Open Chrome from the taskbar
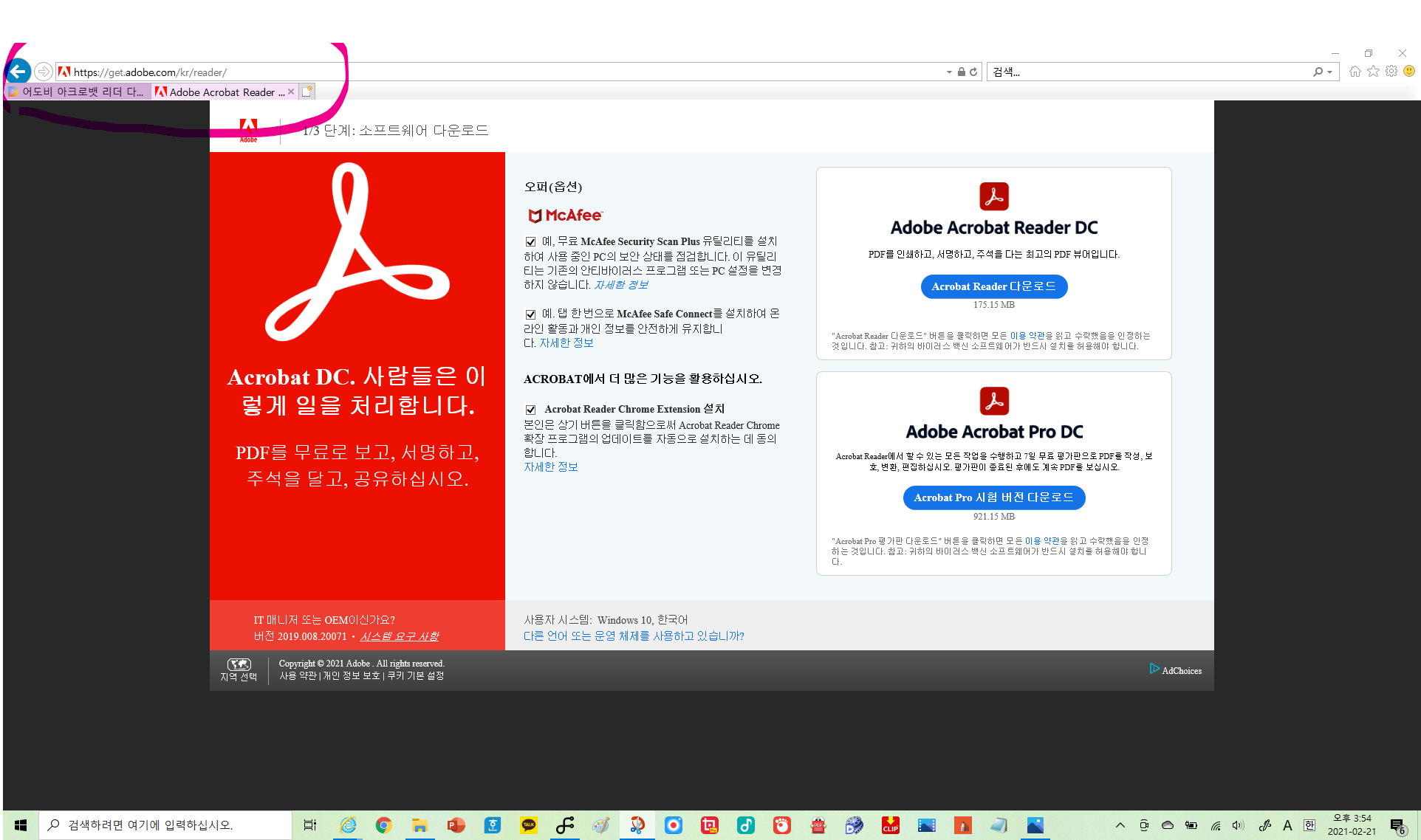The height and width of the screenshot is (840, 1421). (x=383, y=825)
